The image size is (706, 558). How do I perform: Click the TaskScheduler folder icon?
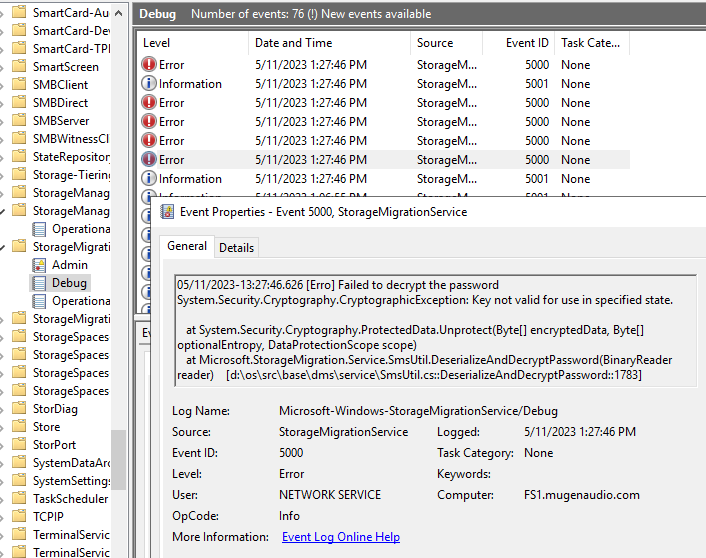pos(19,499)
